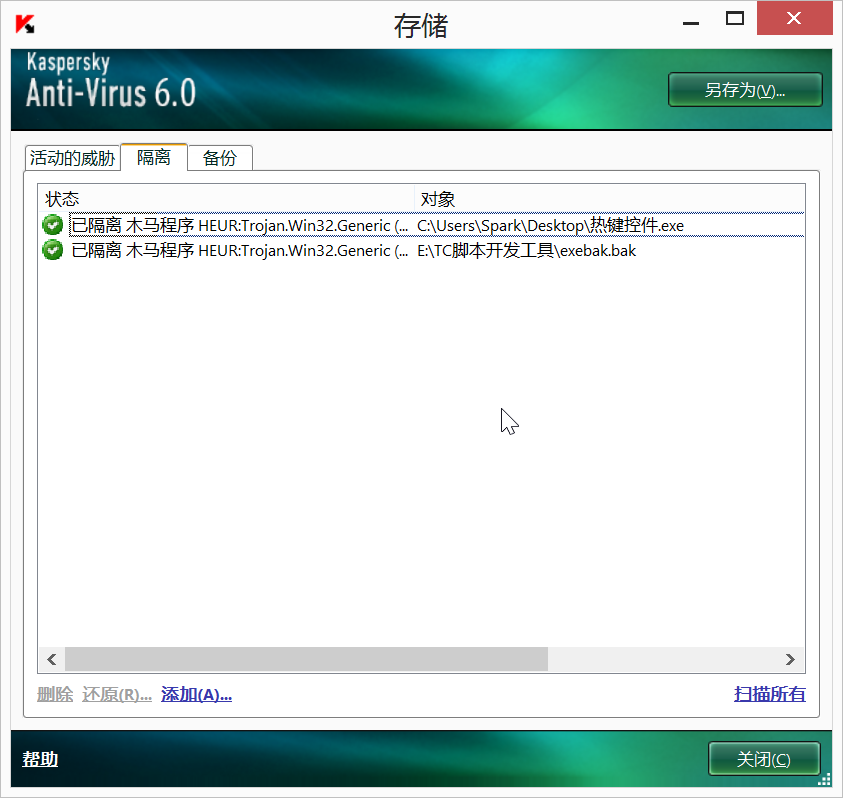Sort by the 对象 column header
This screenshot has height=798, width=843.
coord(610,198)
